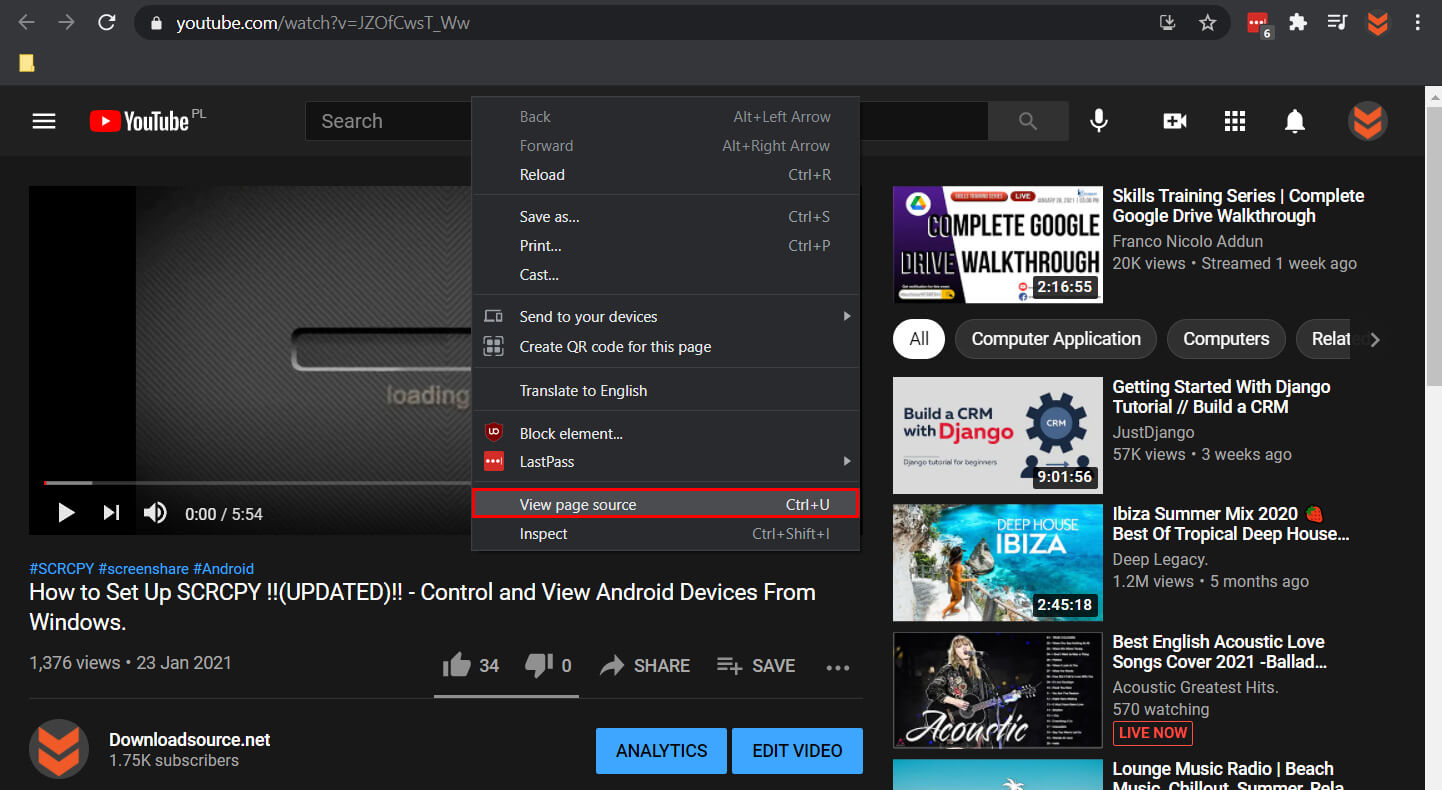Click in the YouTube Search field
Viewport: 1442px width, 790px height.
pyautogui.click(x=646, y=121)
